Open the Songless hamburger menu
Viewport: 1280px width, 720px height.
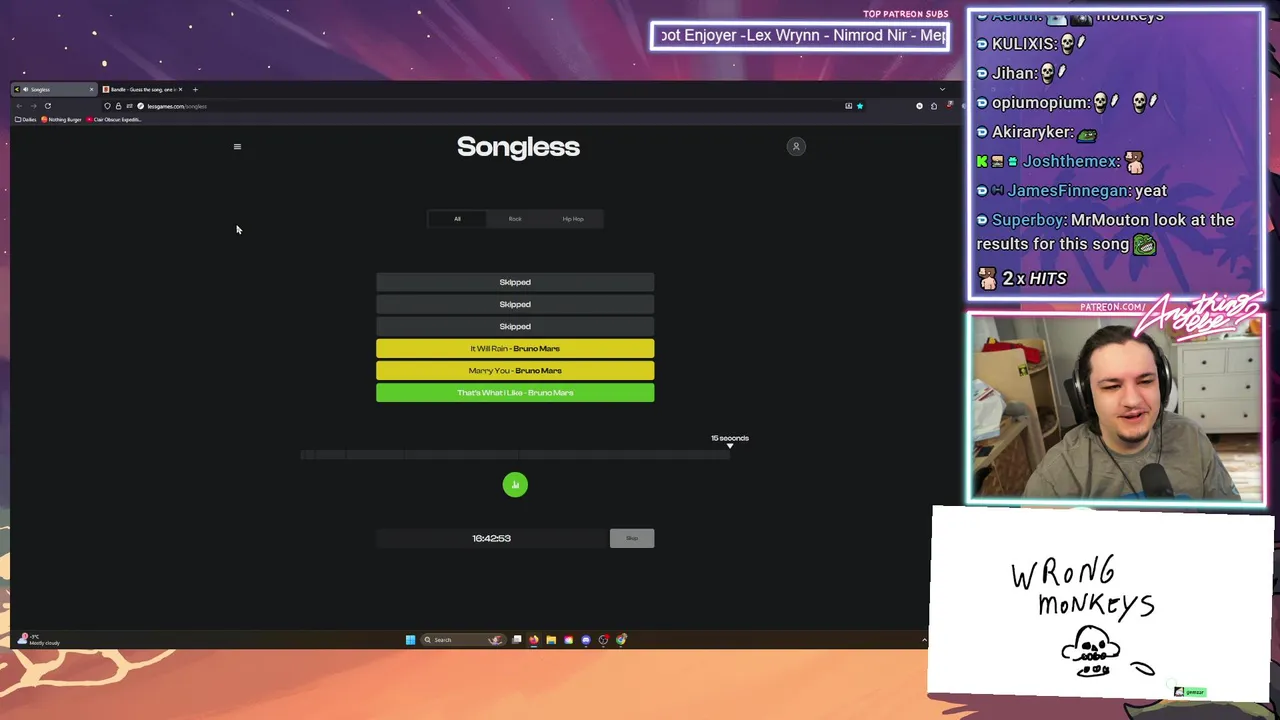tap(237, 147)
